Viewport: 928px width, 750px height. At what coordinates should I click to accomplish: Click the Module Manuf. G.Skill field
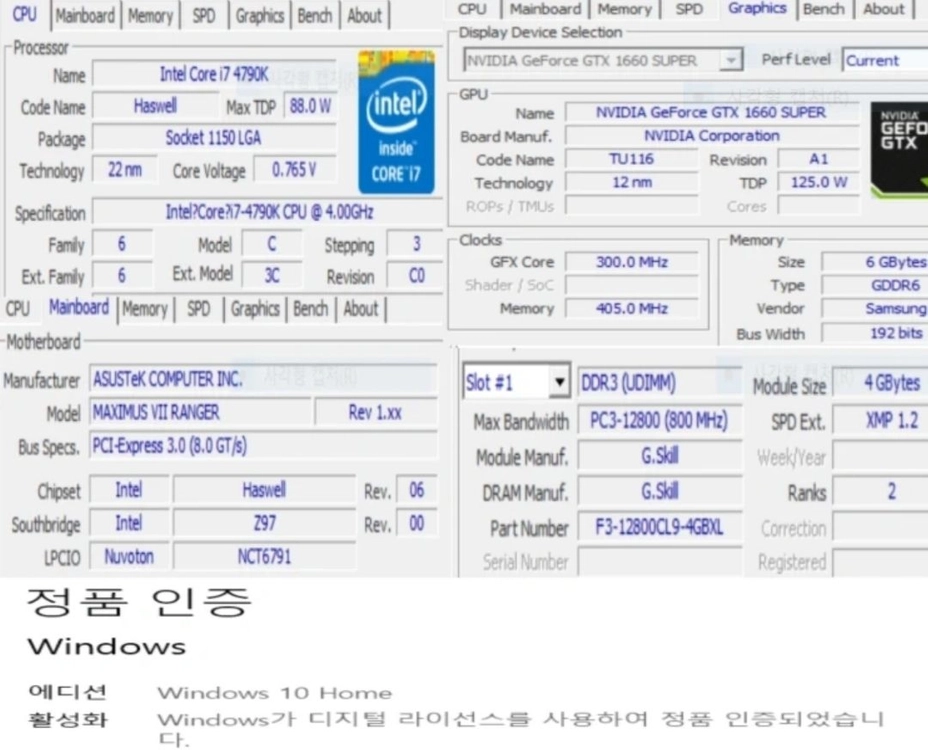coord(659,456)
